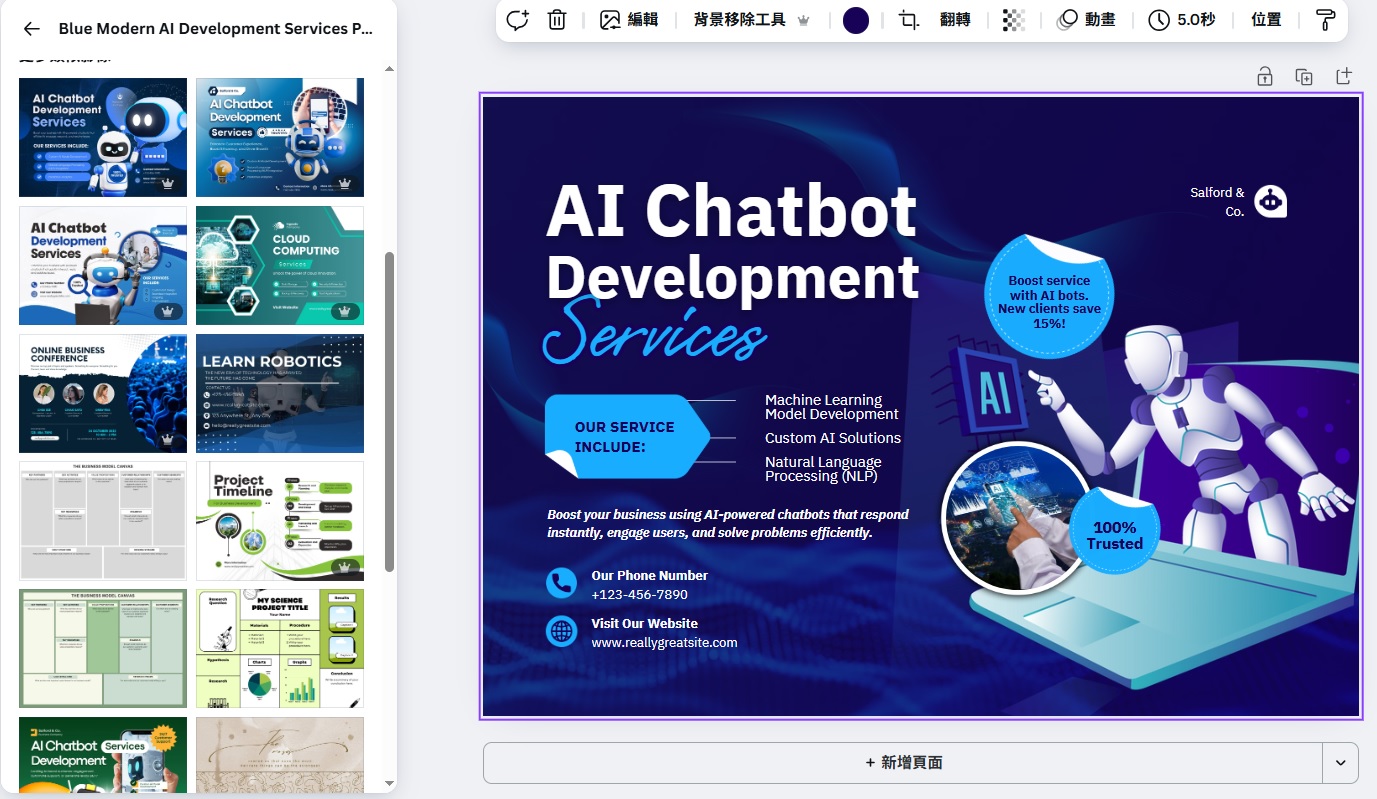Select the 'OUR SERVICE INCLUDE:' label
This screenshot has height=799, width=1377.
pyautogui.click(x=625, y=437)
